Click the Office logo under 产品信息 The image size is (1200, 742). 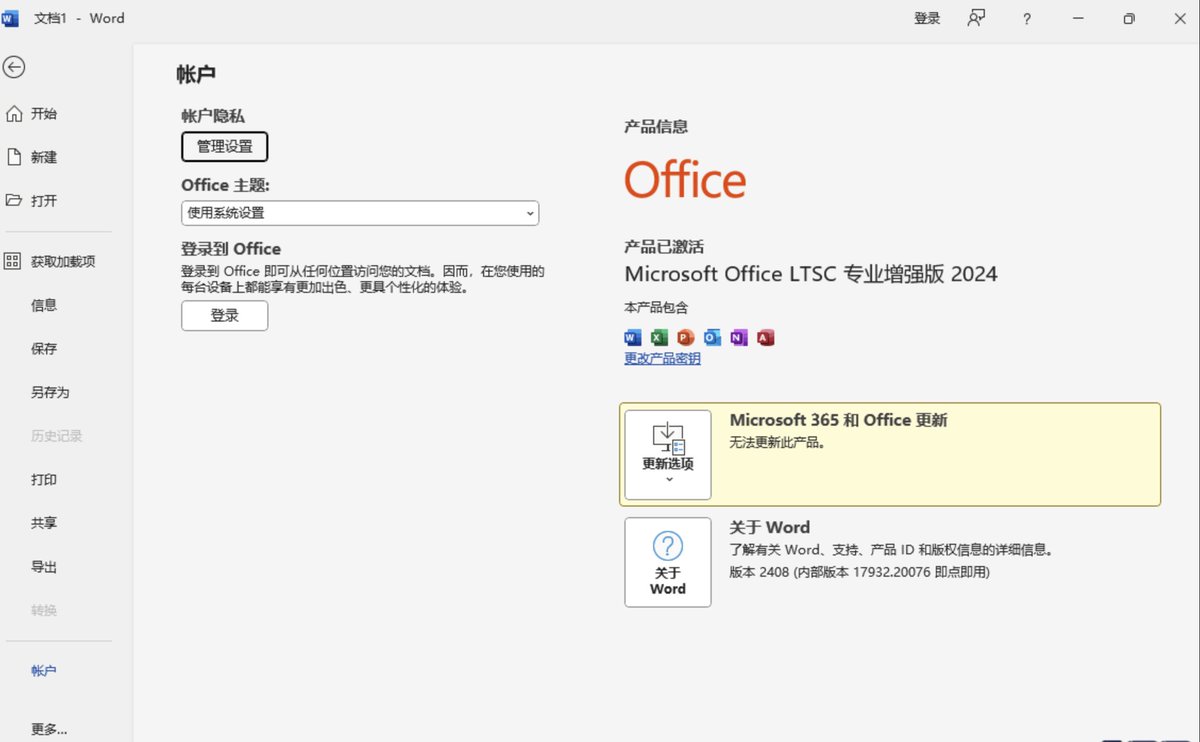click(685, 181)
